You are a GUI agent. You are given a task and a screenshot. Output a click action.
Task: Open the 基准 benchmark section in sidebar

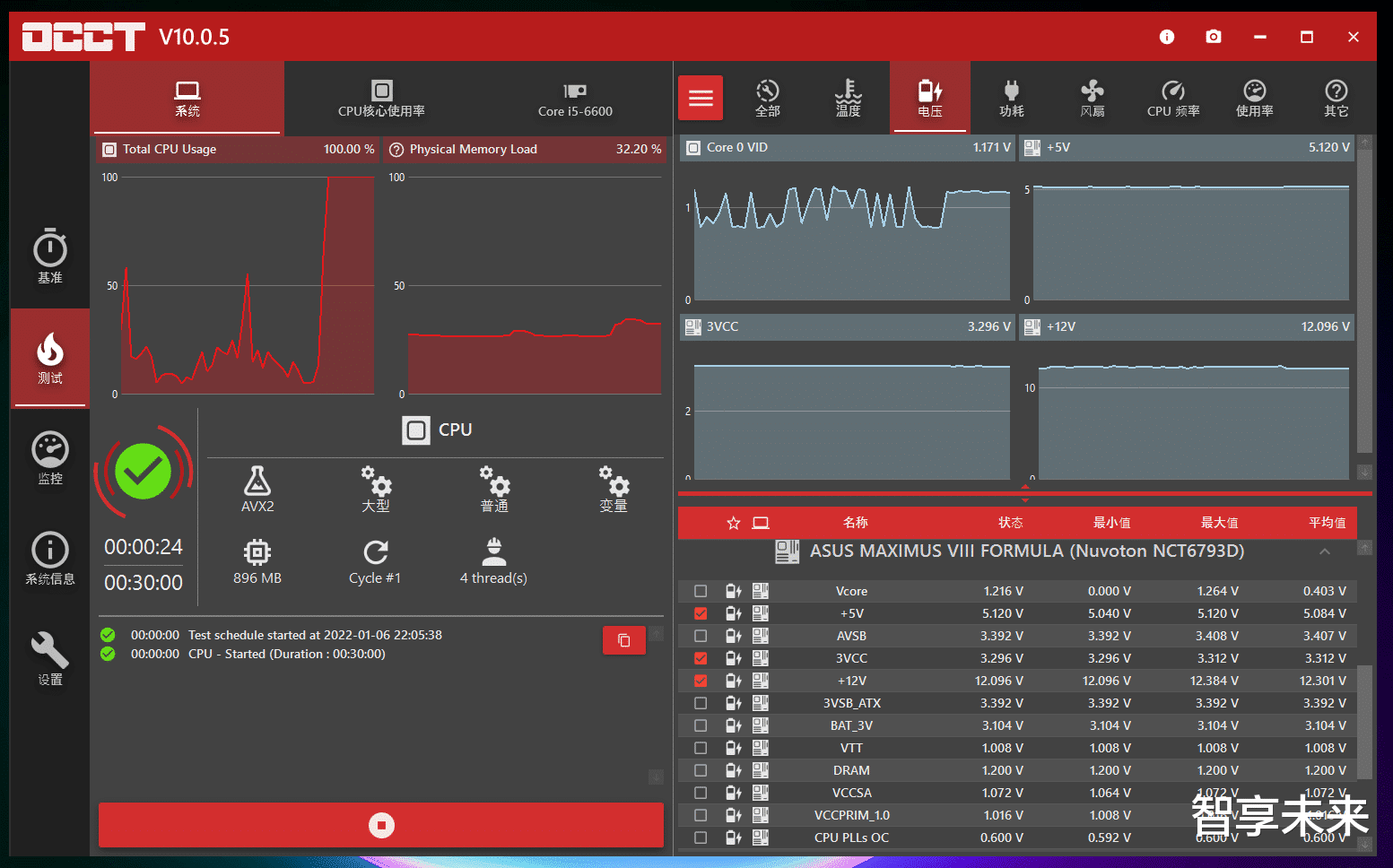(x=50, y=256)
